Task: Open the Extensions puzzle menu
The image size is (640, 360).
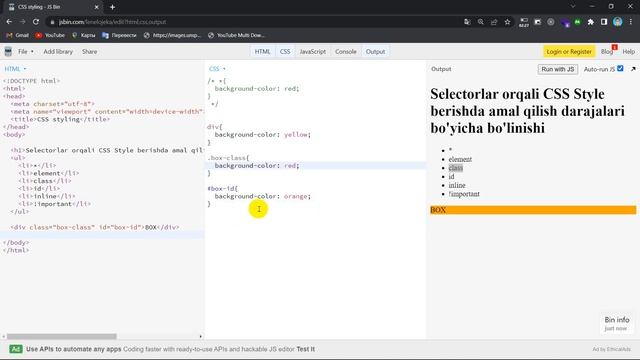Action: pyautogui.click(x=591, y=22)
